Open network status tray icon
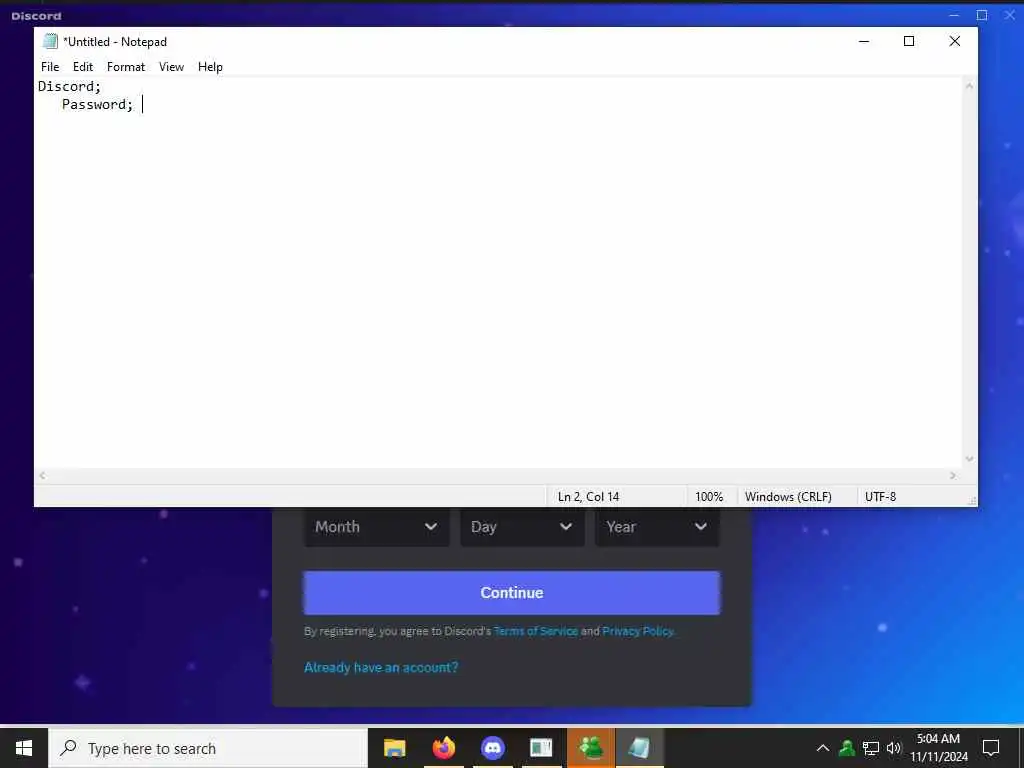The image size is (1024, 768). coord(871,748)
